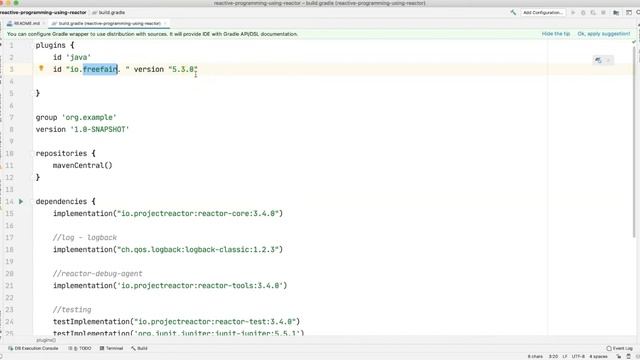Screen dimensions: 640x360
Task: Click the build.gradle breadcrumb in navigation bar
Action: click(x=109, y=13)
